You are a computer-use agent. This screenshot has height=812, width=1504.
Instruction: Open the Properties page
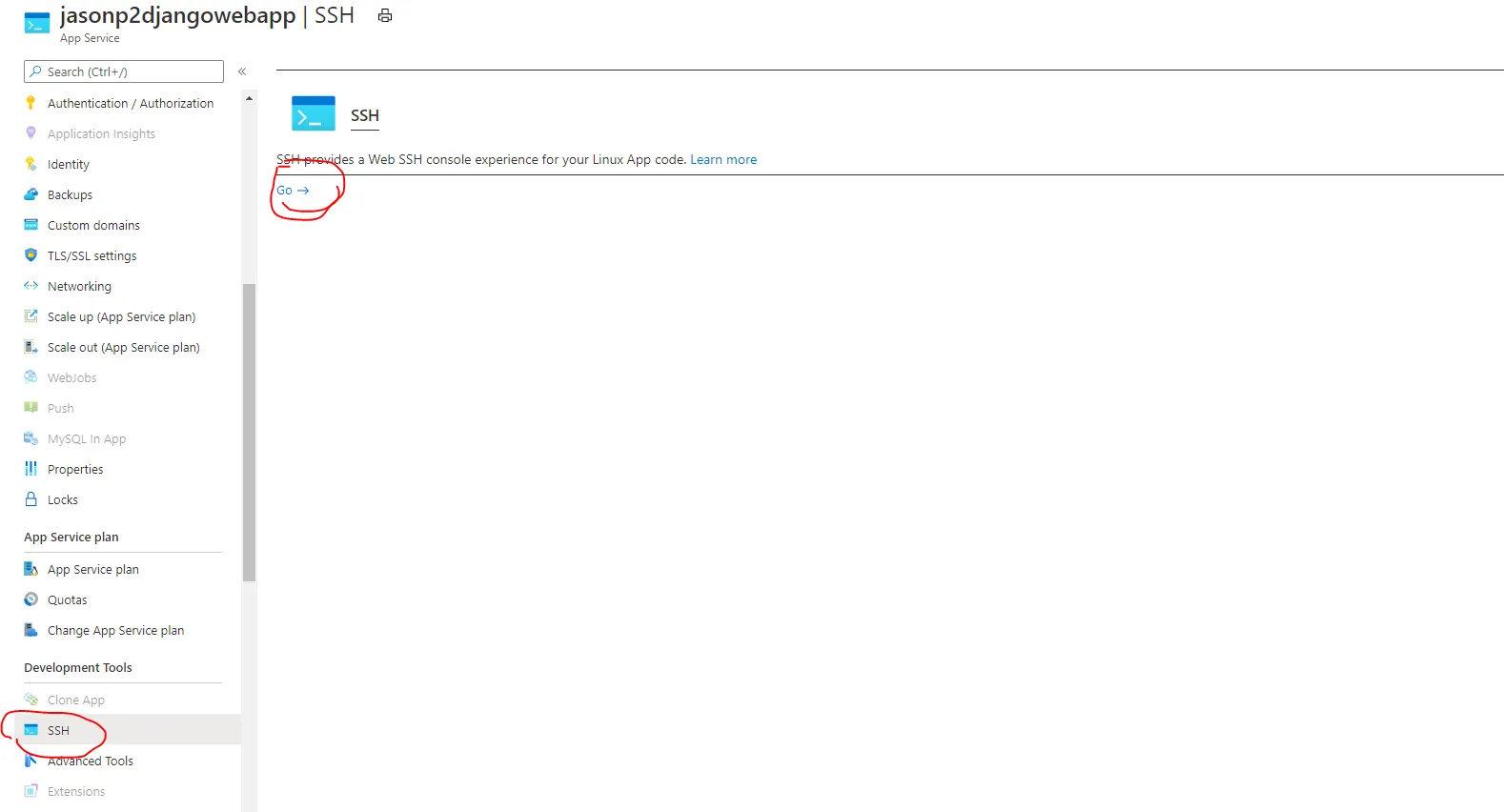tap(75, 469)
